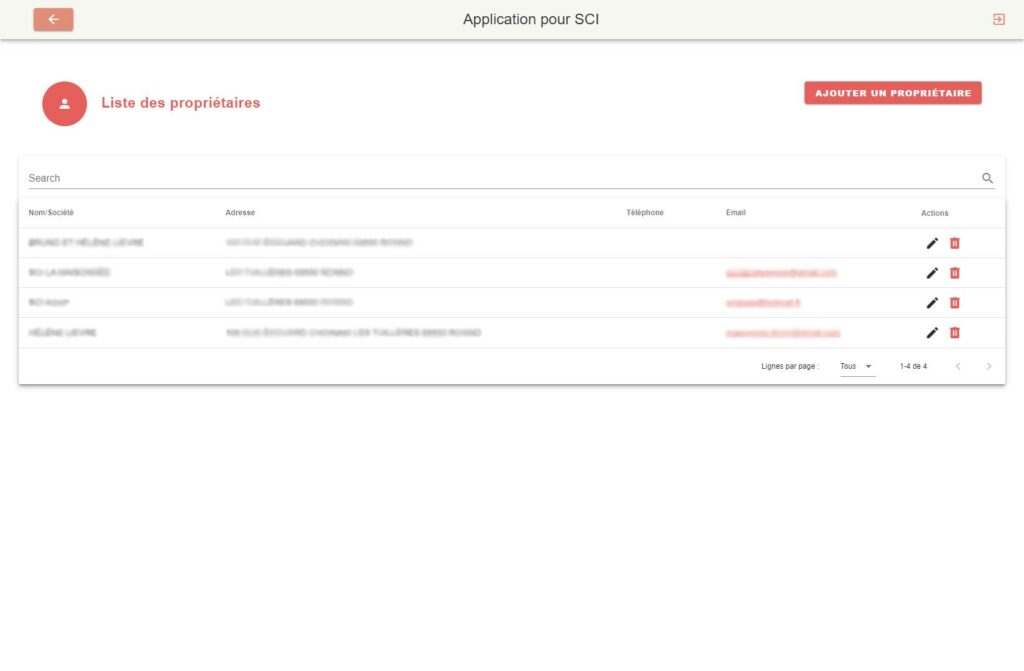Remove the last owner using trash icon
Screen dimensions: 1024x671
(954, 333)
